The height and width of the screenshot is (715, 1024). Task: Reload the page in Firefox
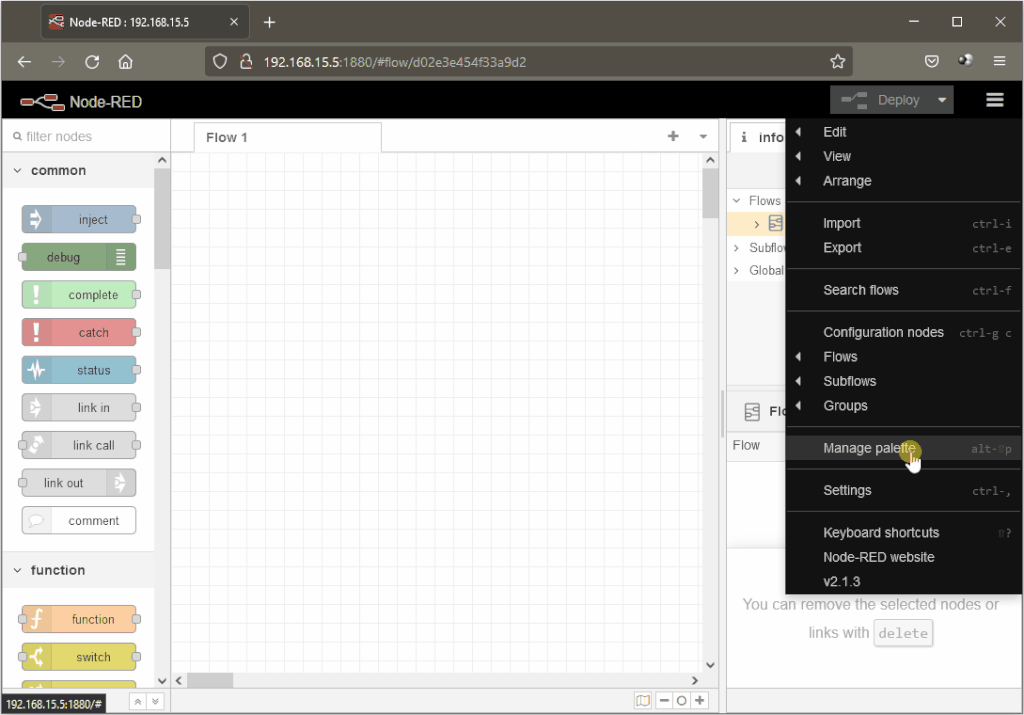(92, 62)
